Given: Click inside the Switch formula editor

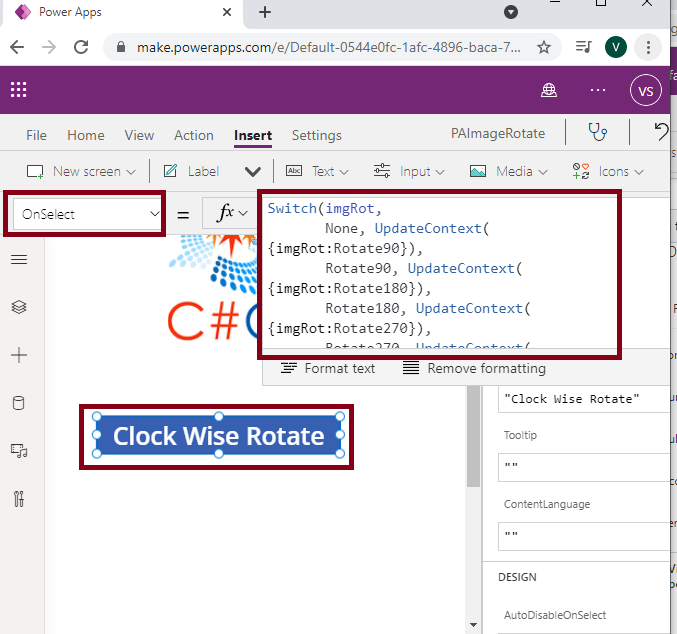Looking at the screenshot, I should 440,272.
